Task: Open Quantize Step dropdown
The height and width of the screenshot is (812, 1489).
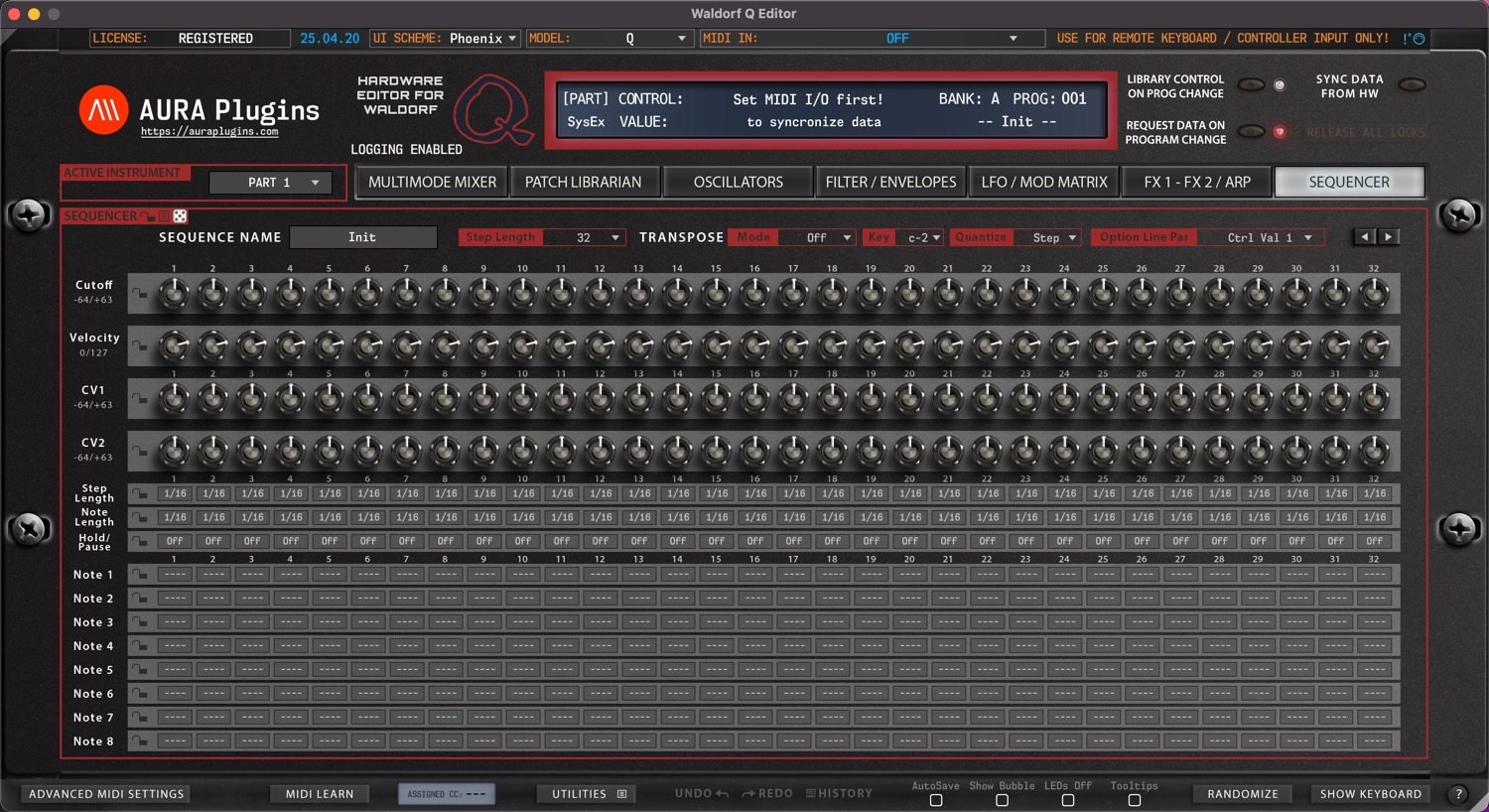Action: click(x=1047, y=237)
